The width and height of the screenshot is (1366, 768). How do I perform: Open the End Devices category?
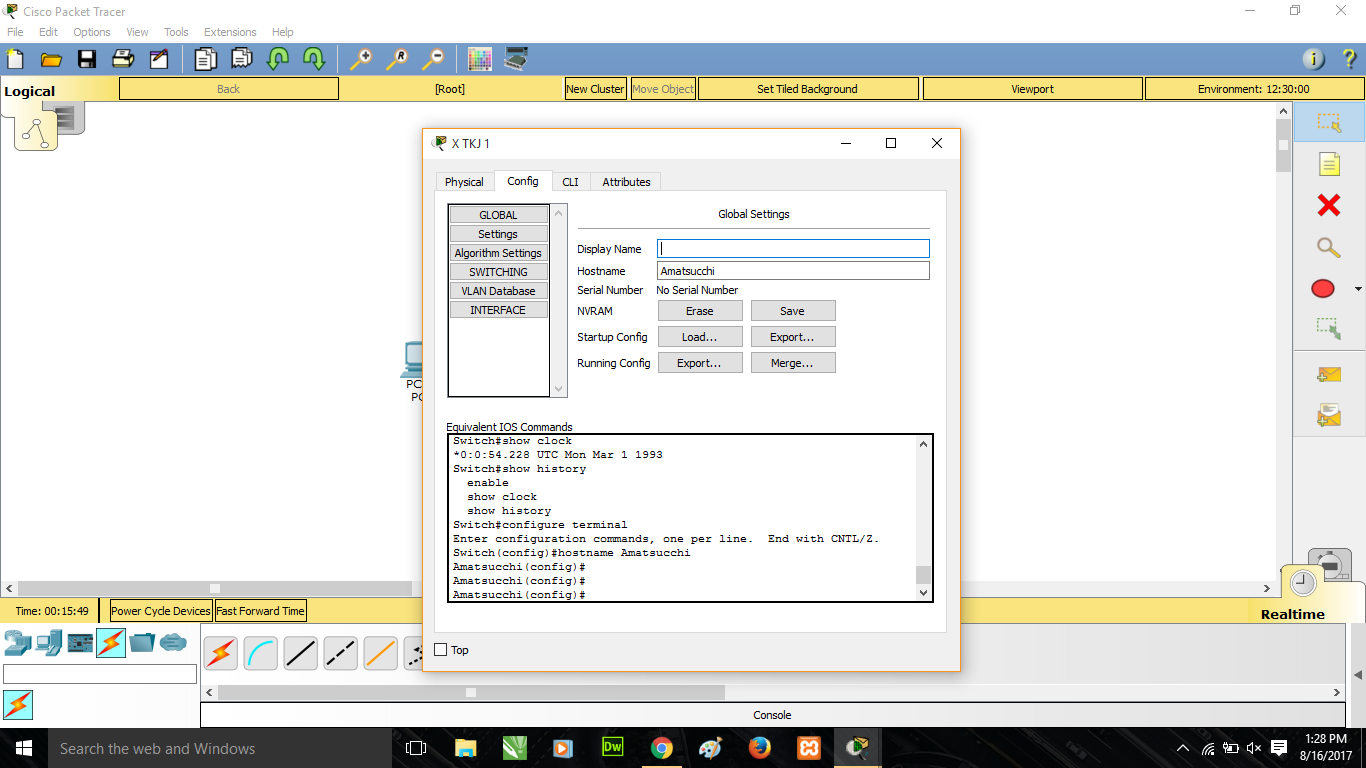pos(48,644)
